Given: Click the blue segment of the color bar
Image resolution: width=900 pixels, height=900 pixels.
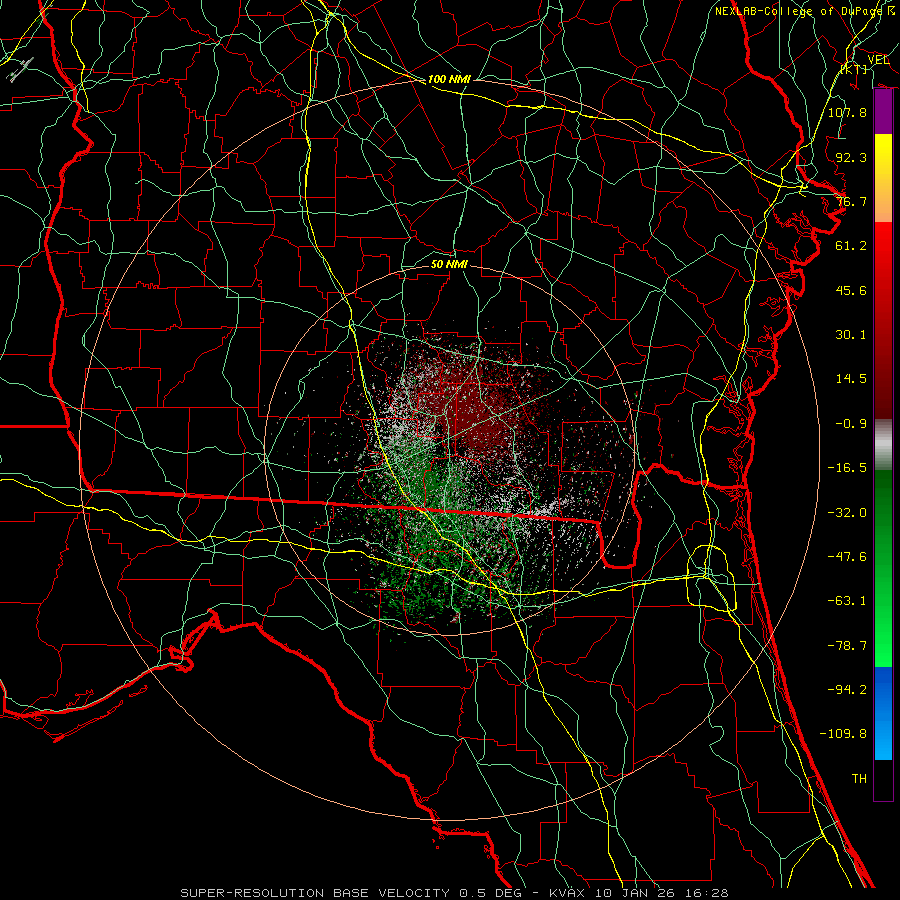Looking at the screenshot, I should [883, 713].
